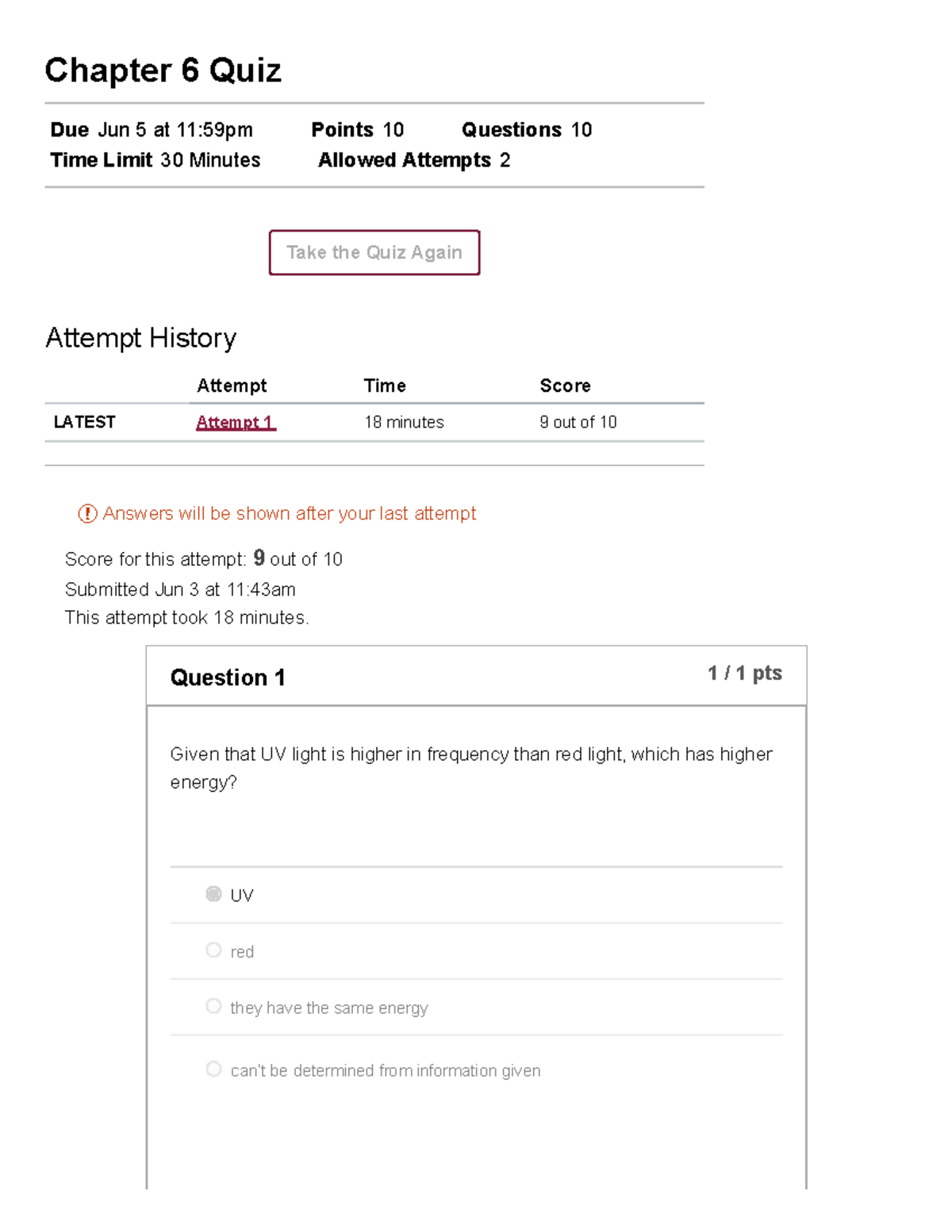Viewport: 952px width, 1232px height.
Task: Click the Question 1 header
Action: tap(228, 677)
